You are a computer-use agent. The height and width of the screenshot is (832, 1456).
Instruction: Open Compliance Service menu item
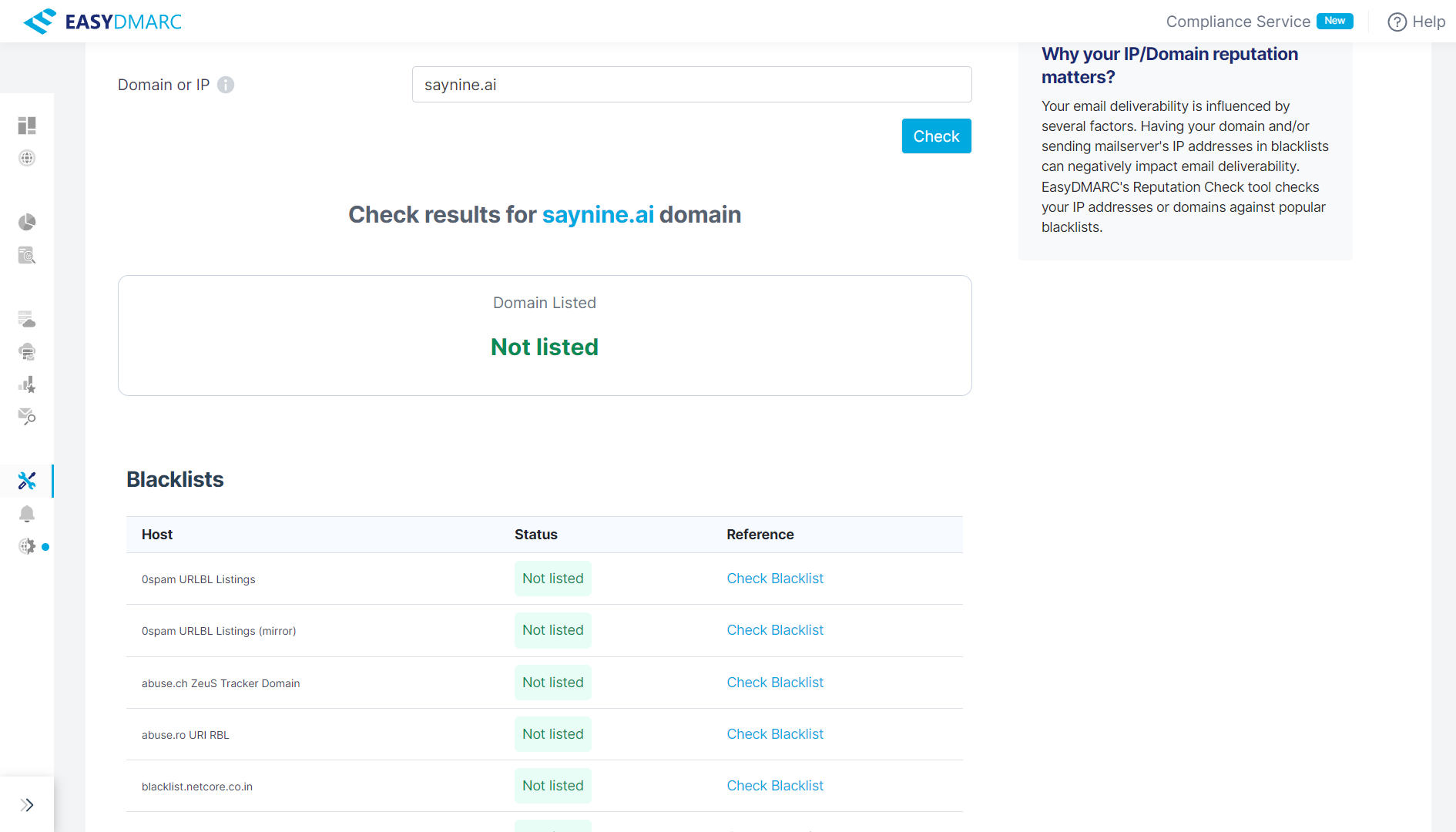pyautogui.click(x=1238, y=22)
